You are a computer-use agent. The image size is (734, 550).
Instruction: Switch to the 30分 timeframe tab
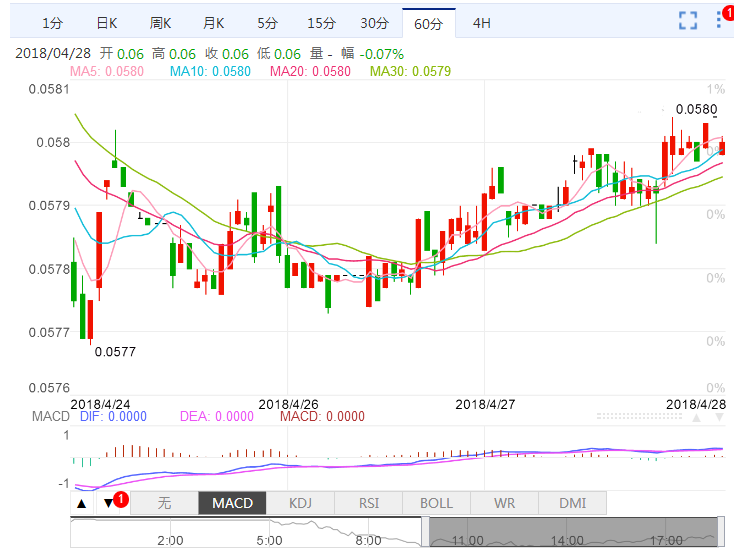tap(374, 23)
